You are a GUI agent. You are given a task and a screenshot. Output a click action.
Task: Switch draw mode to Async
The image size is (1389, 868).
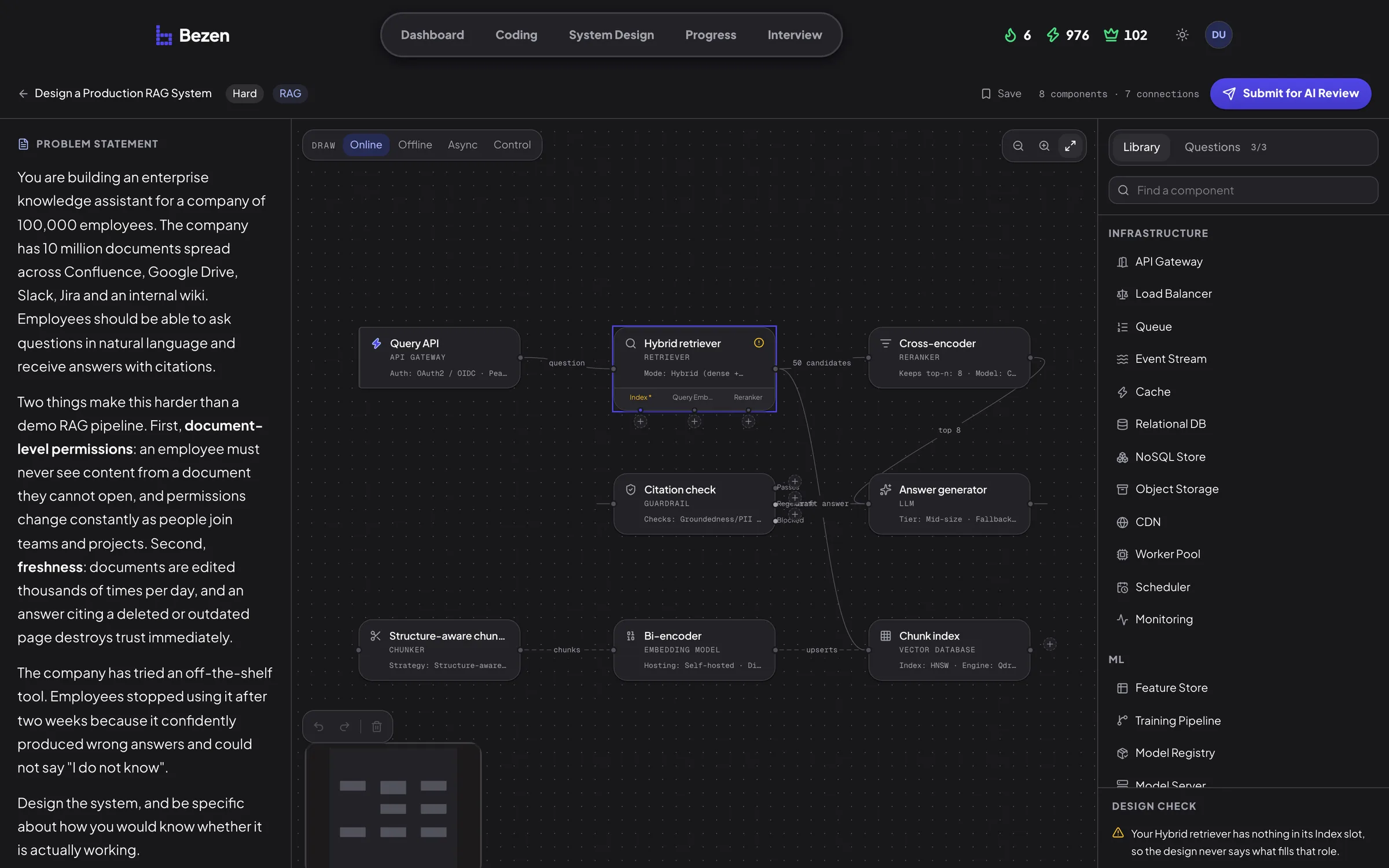(462, 145)
